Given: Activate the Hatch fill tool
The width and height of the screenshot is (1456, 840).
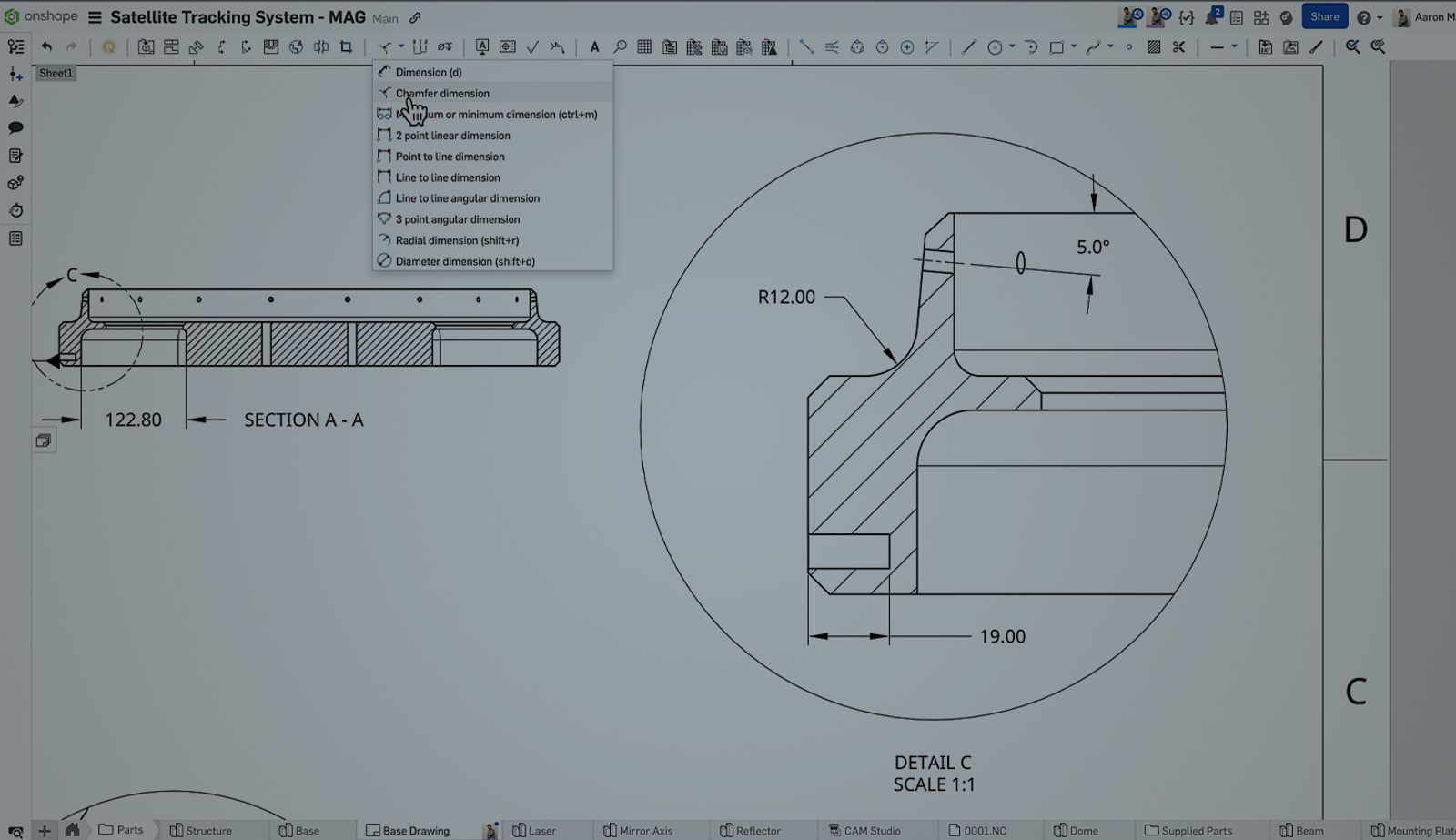Looking at the screenshot, I should (1154, 47).
